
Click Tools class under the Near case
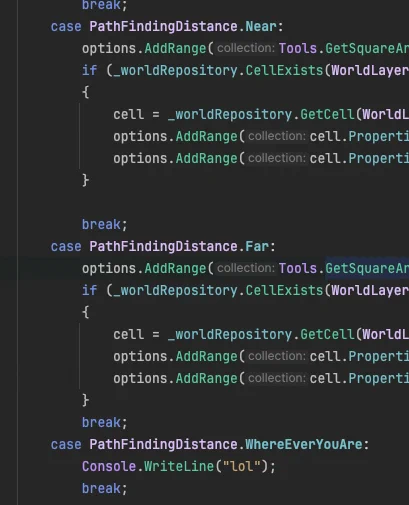tap(298, 49)
